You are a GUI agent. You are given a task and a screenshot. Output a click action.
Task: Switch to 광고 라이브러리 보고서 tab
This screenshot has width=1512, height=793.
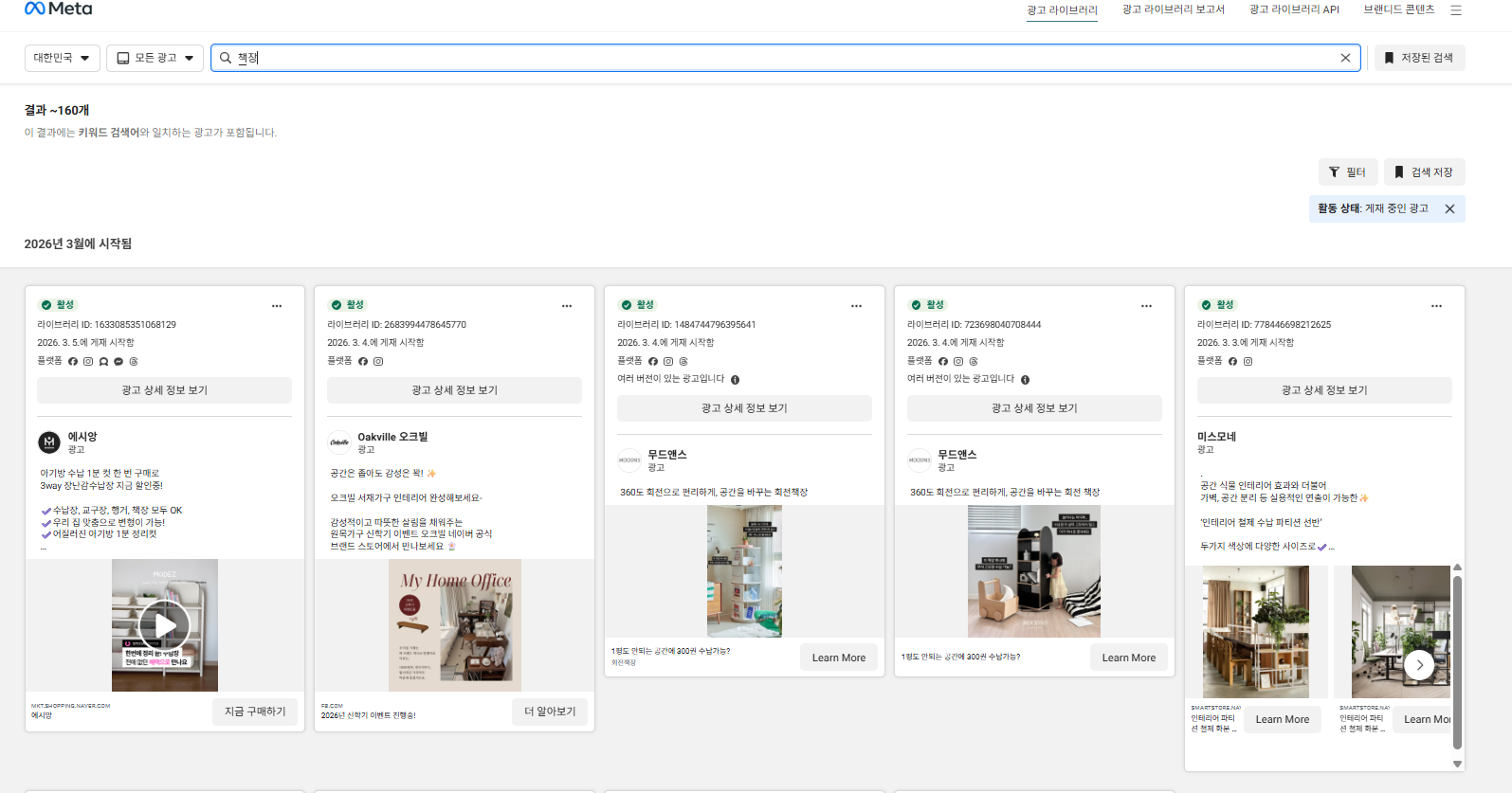coord(1173,9)
